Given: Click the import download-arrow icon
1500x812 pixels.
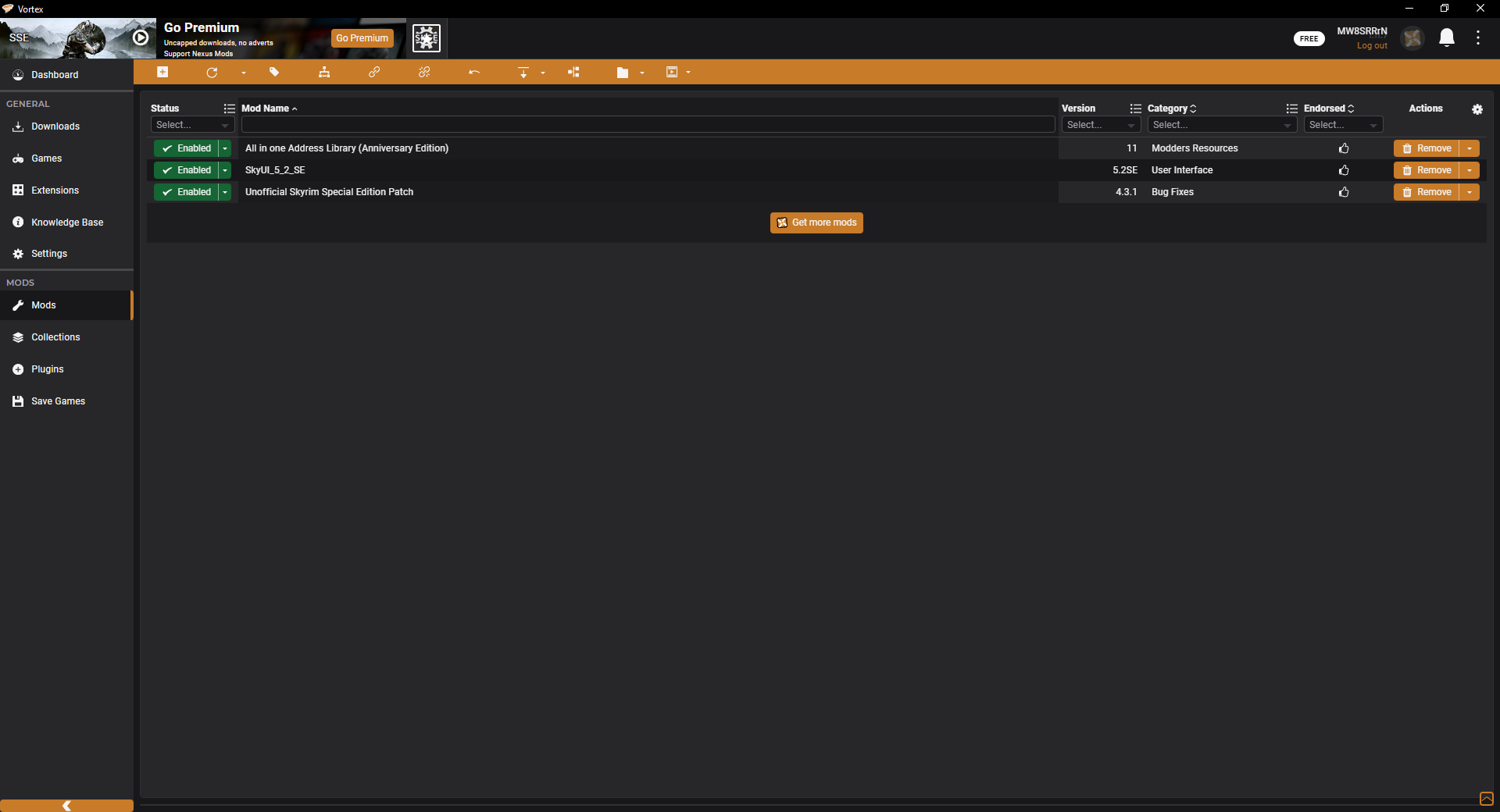Looking at the screenshot, I should pos(523,73).
